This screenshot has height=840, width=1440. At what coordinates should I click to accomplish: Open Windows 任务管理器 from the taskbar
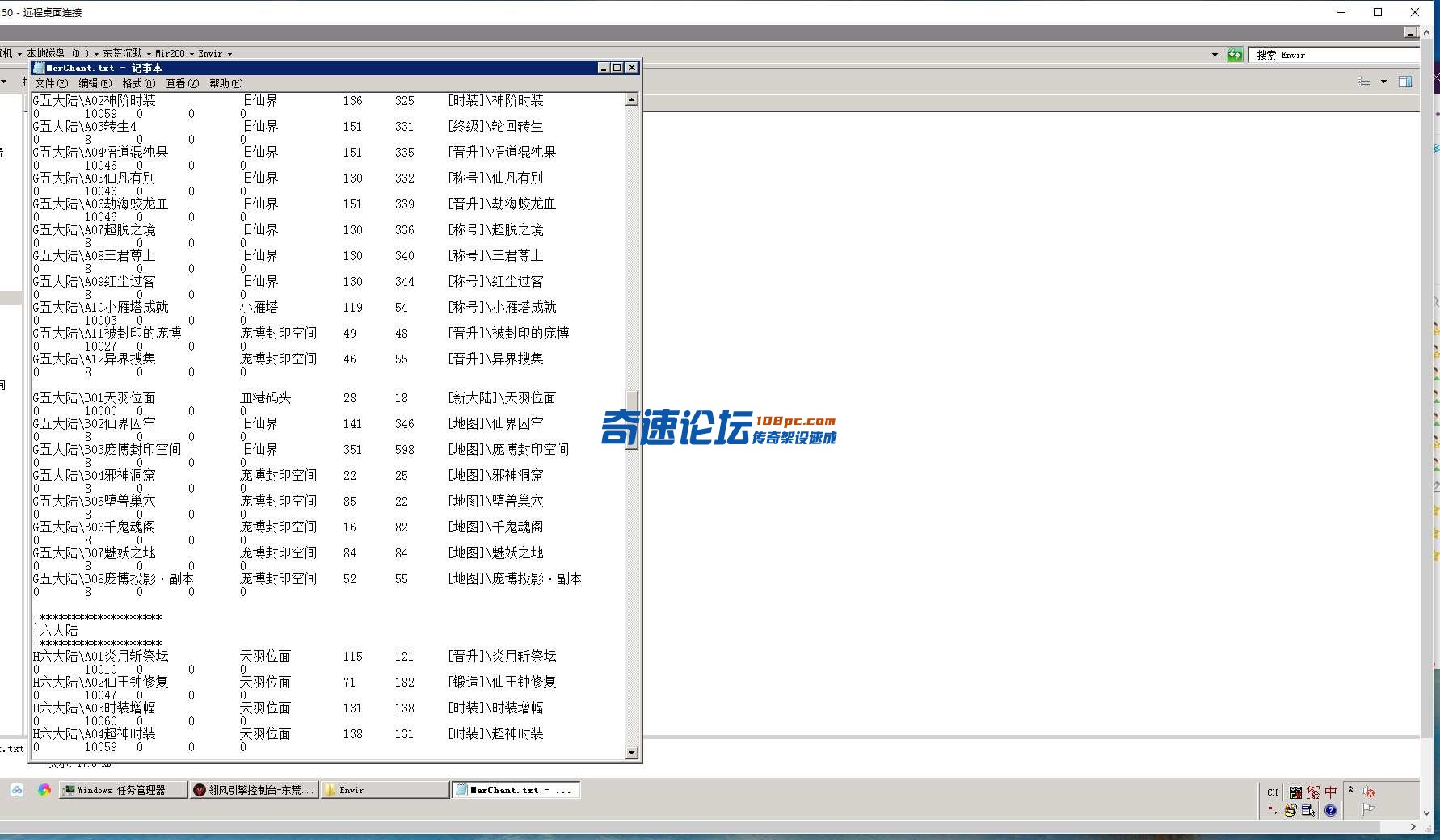tap(123, 790)
